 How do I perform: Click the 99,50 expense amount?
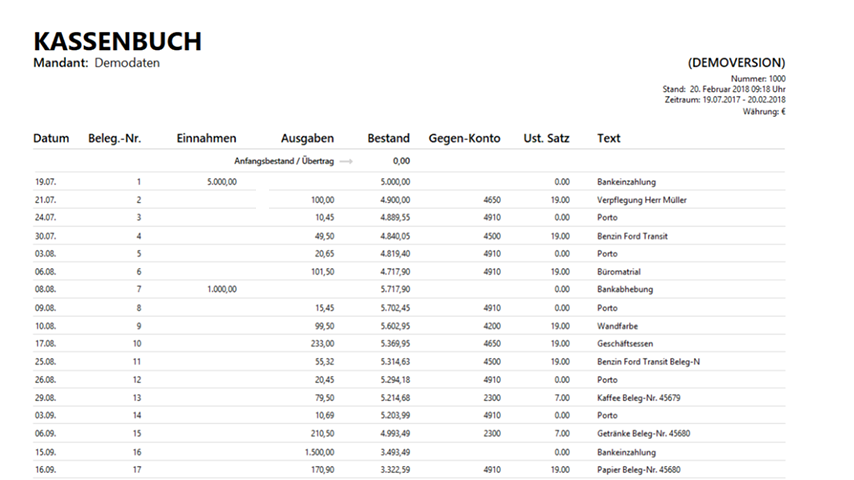tap(325, 326)
